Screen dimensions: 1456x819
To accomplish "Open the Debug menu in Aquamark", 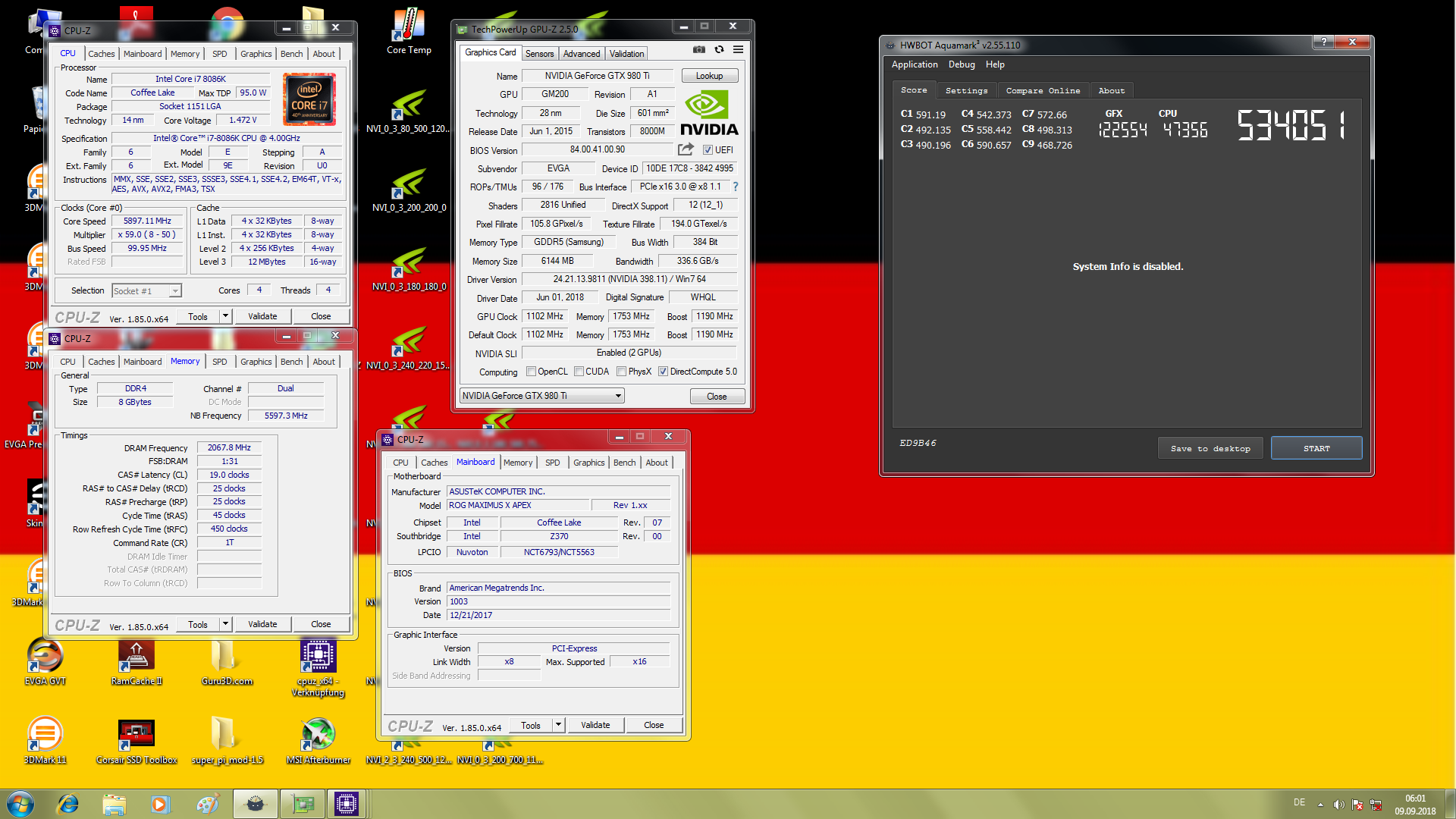I will 962,64.
